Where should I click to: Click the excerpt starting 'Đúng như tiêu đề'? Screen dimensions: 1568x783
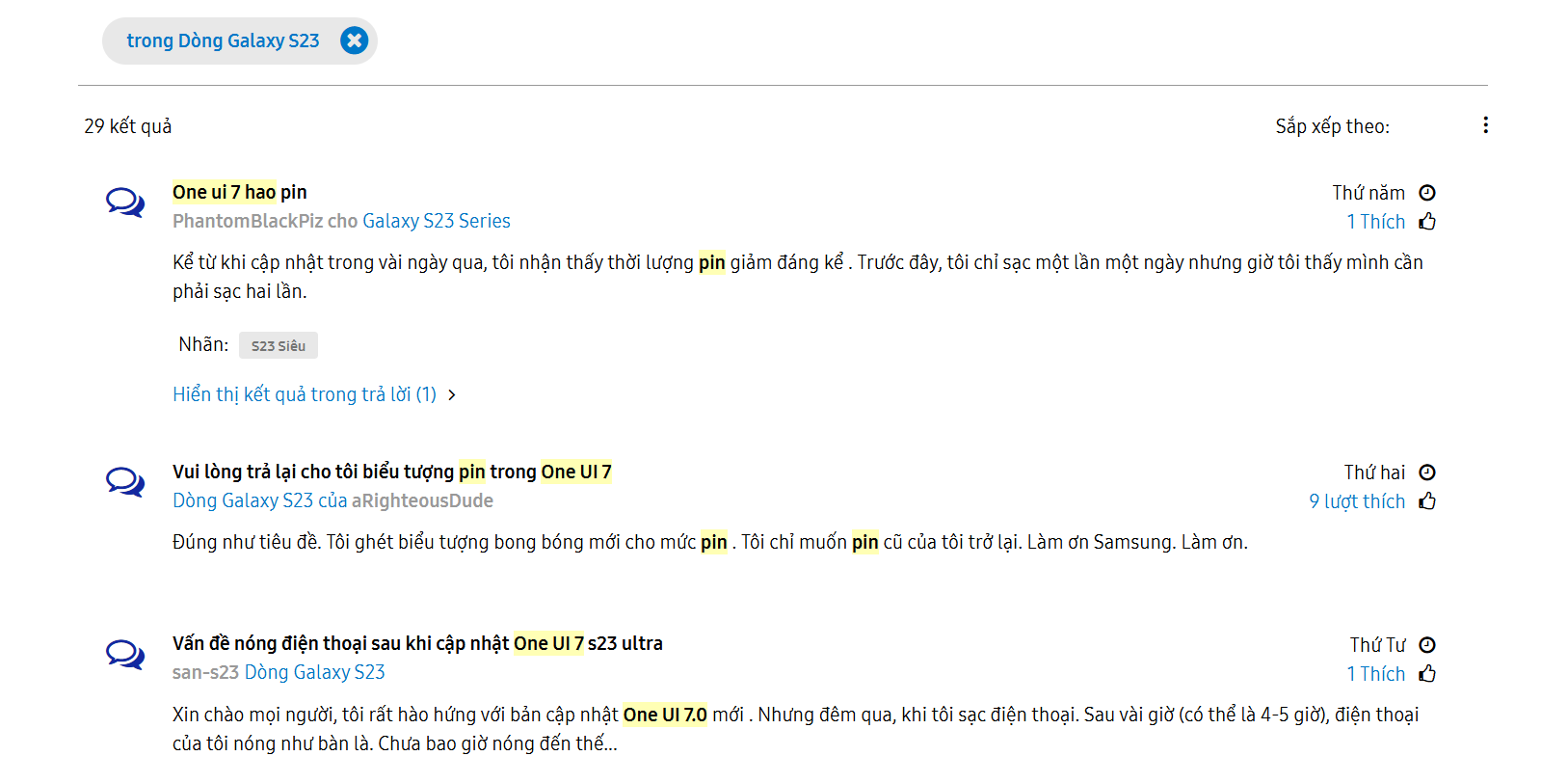click(710, 542)
